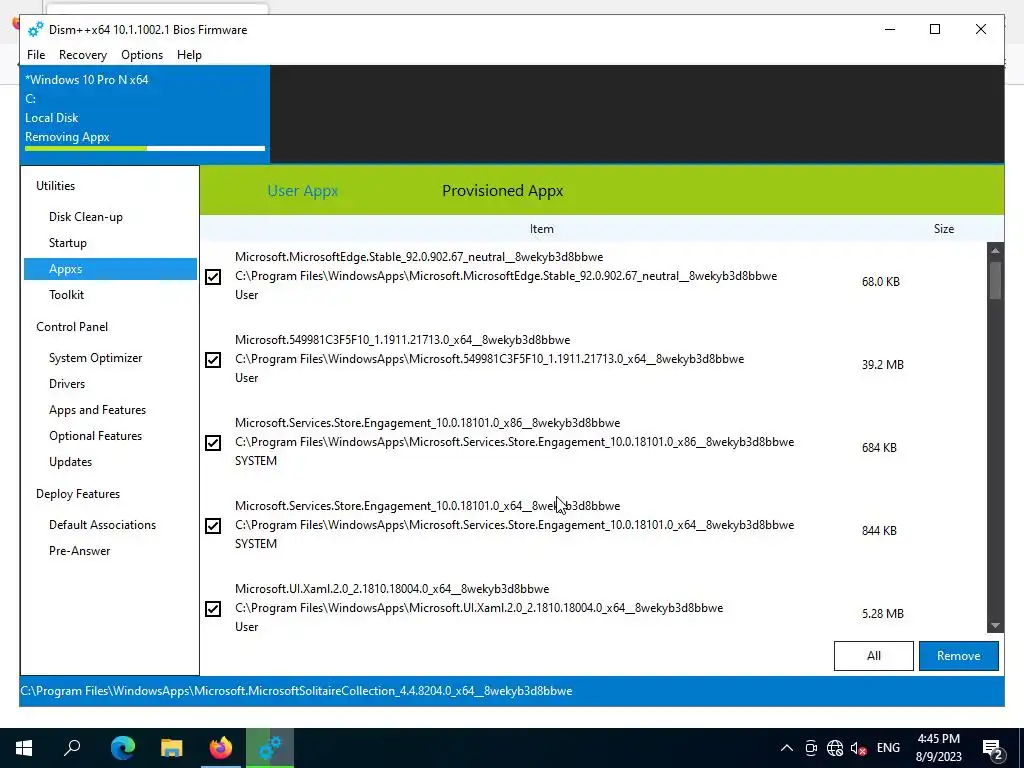This screenshot has height=768, width=1024.
Task: Open the Options menu
Action: pyautogui.click(x=142, y=55)
